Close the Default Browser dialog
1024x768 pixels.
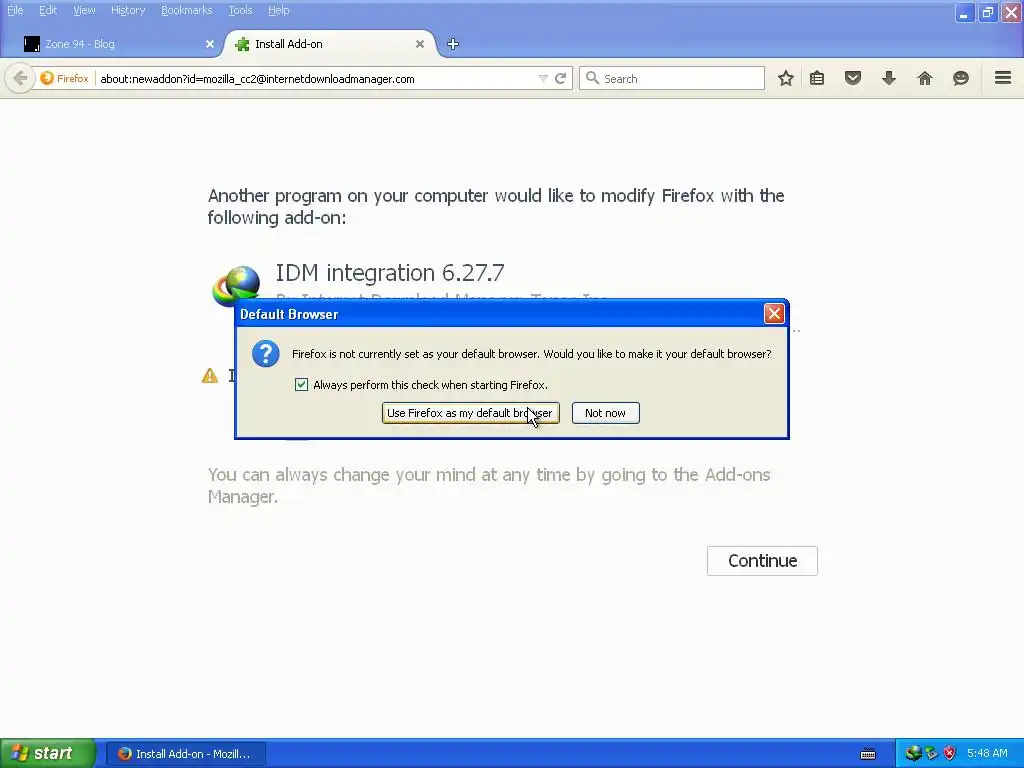click(774, 314)
